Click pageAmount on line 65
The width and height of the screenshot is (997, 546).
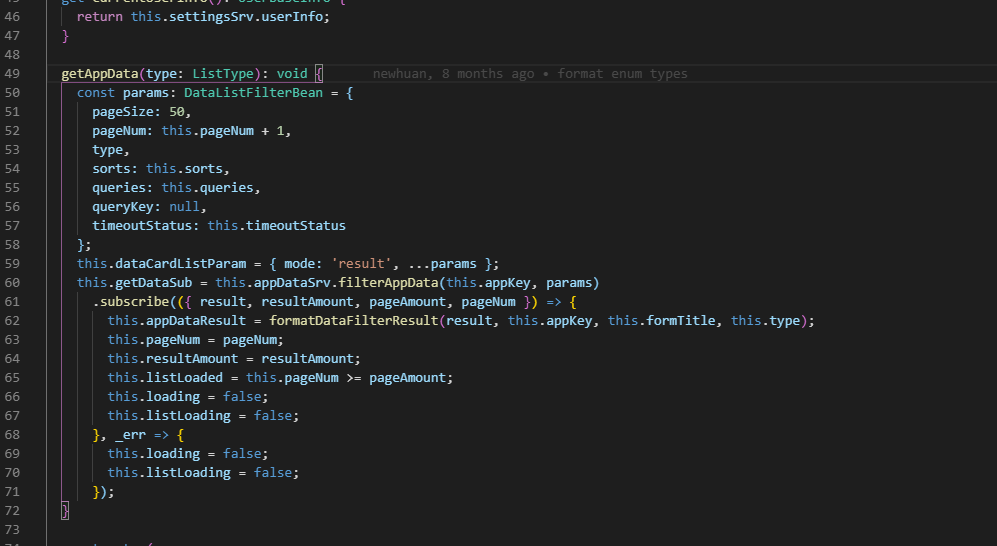coord(407,378)
